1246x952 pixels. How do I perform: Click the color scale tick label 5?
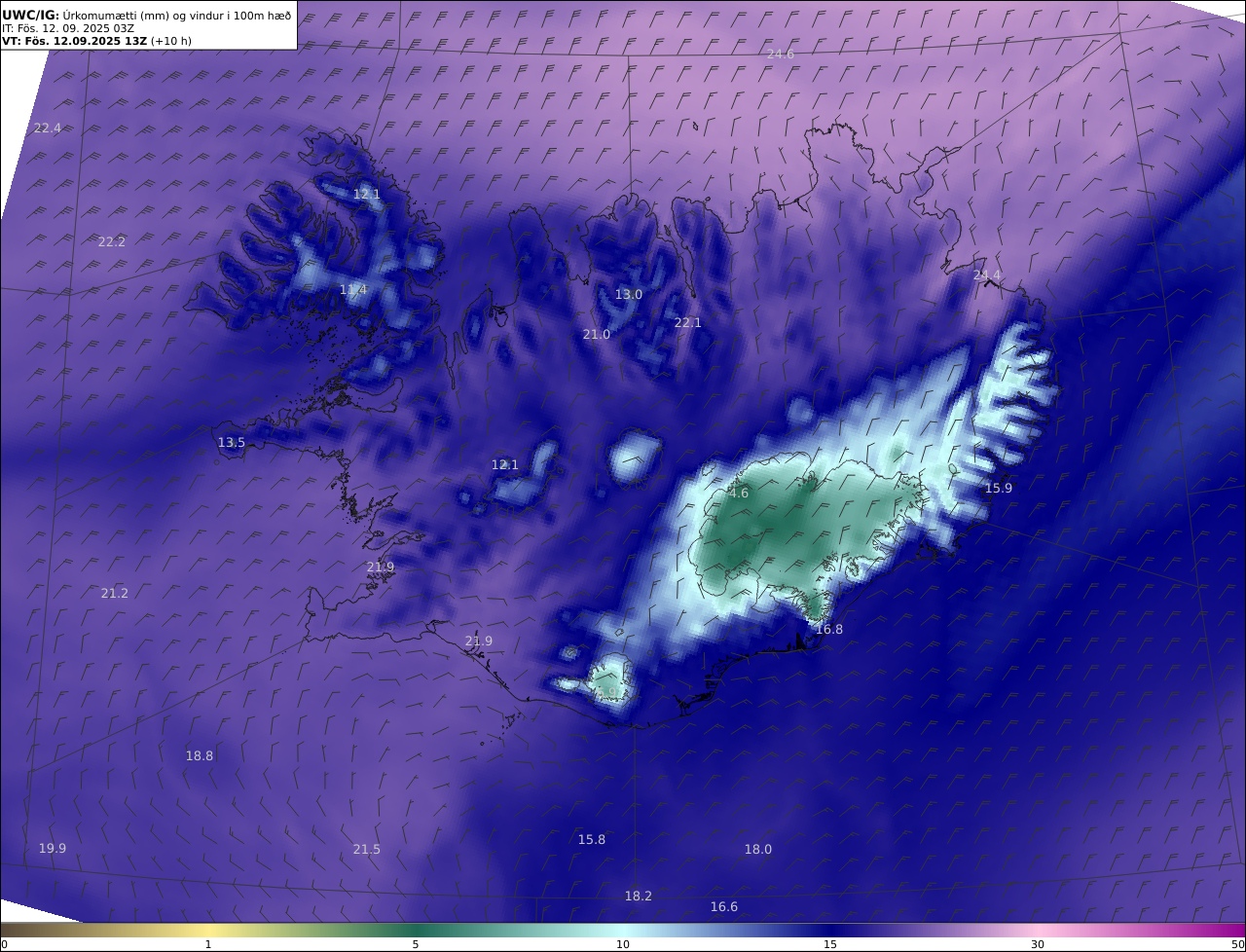point(416,944)
